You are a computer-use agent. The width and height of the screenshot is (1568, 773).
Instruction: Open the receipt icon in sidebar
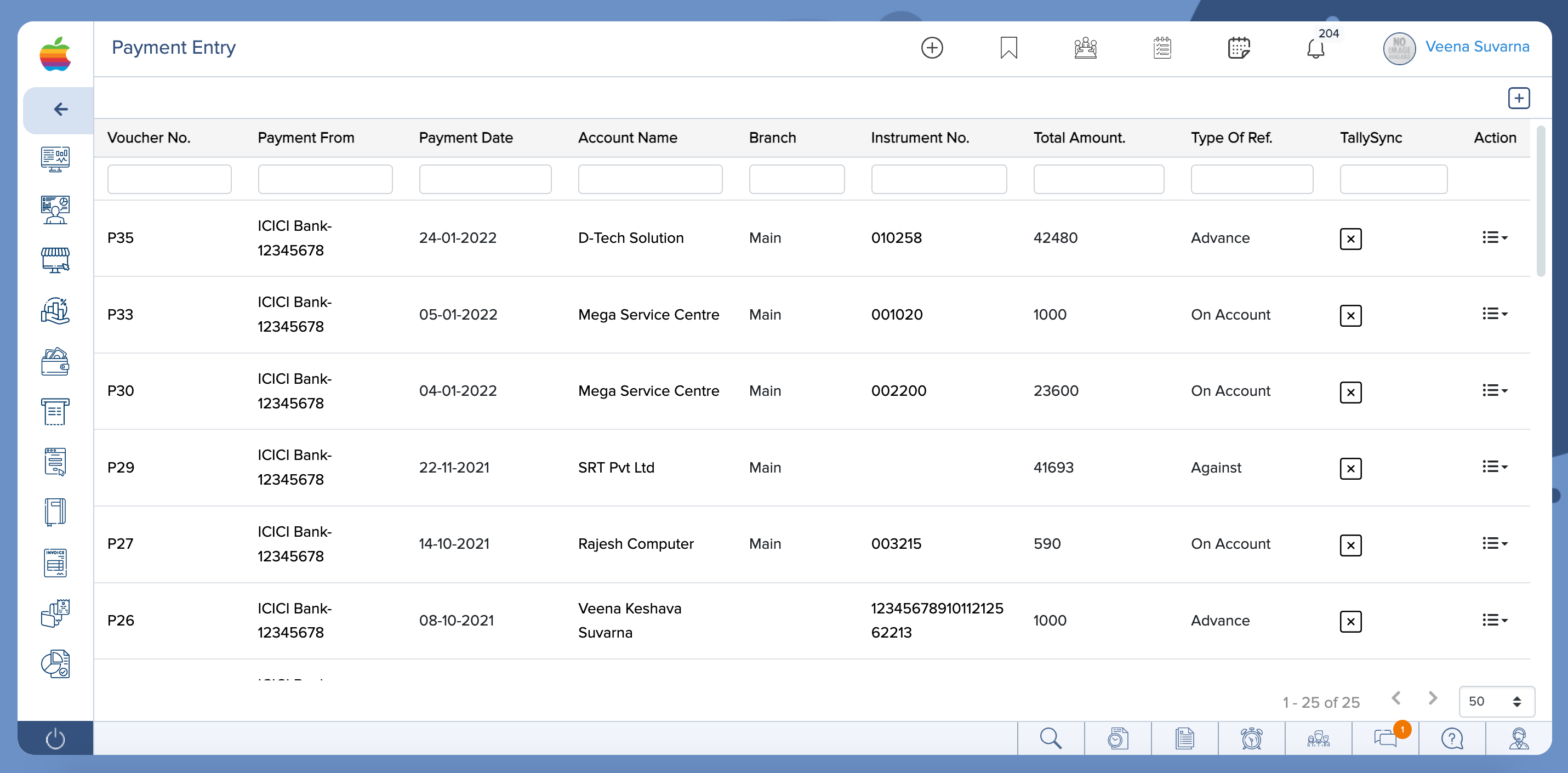click(55, 412)
